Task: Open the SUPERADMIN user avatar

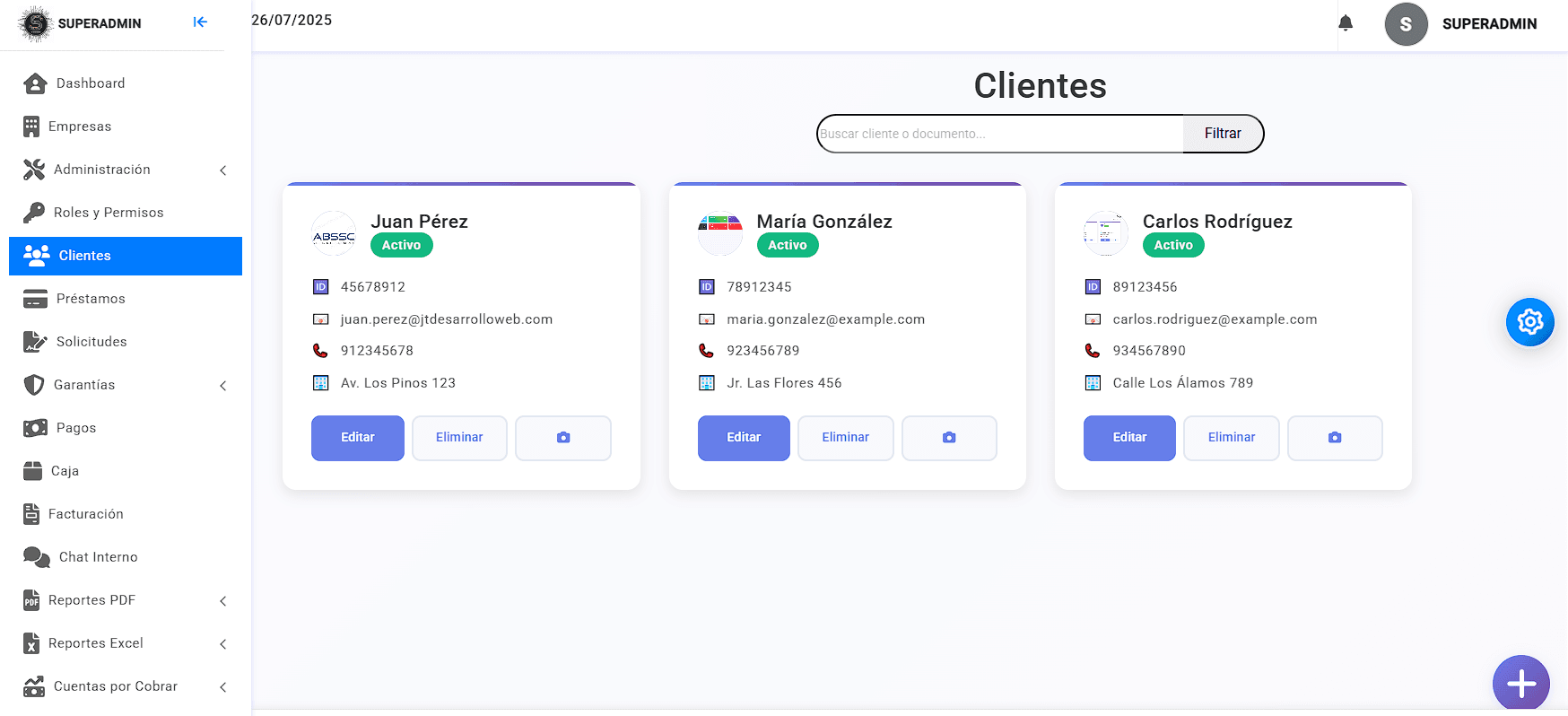Action: coord(1406,24)
